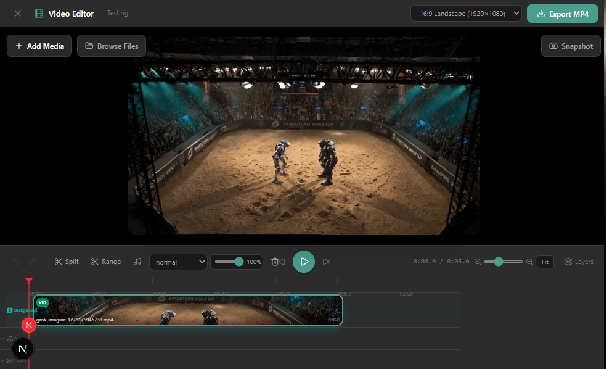Click the video preview canvas
606x369 pixels.
coord(304,136)
